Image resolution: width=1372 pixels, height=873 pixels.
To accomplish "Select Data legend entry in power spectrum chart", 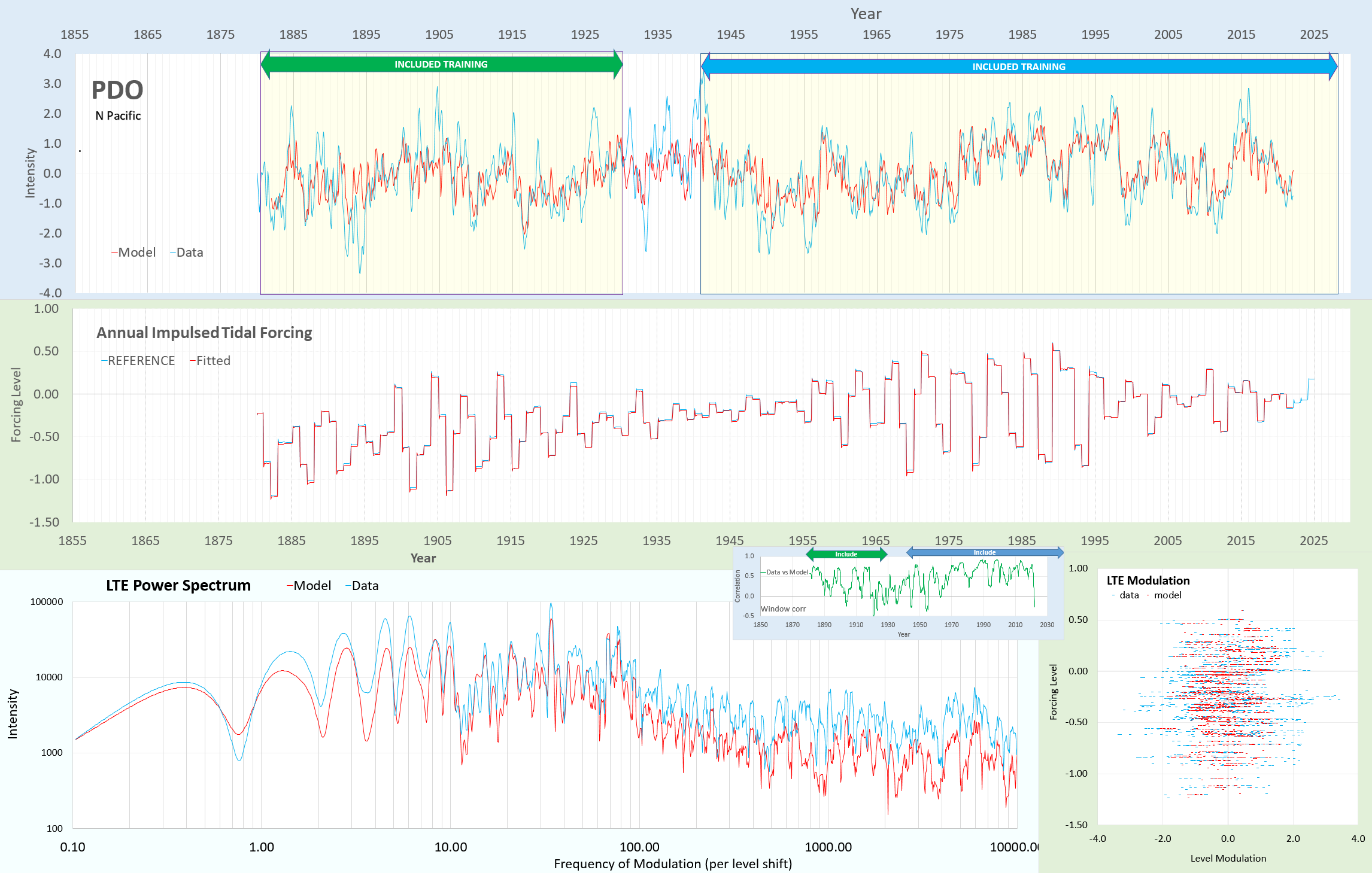I will 364,586.
